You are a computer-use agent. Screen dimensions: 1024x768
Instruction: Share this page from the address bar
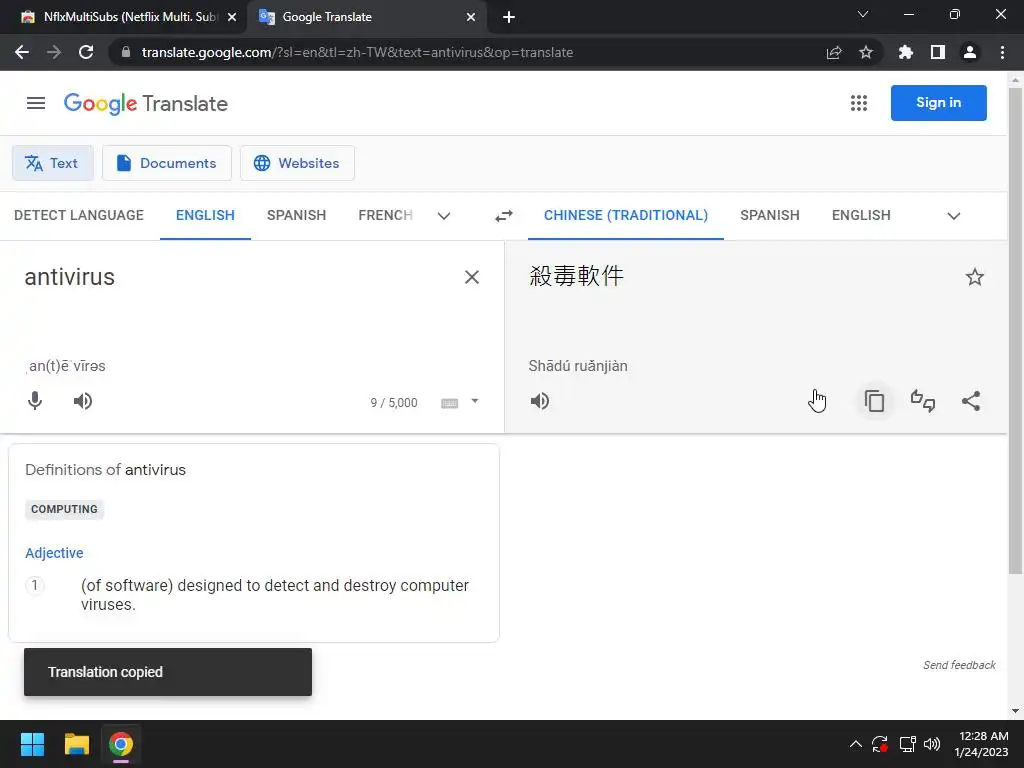[x=834, y=52]
